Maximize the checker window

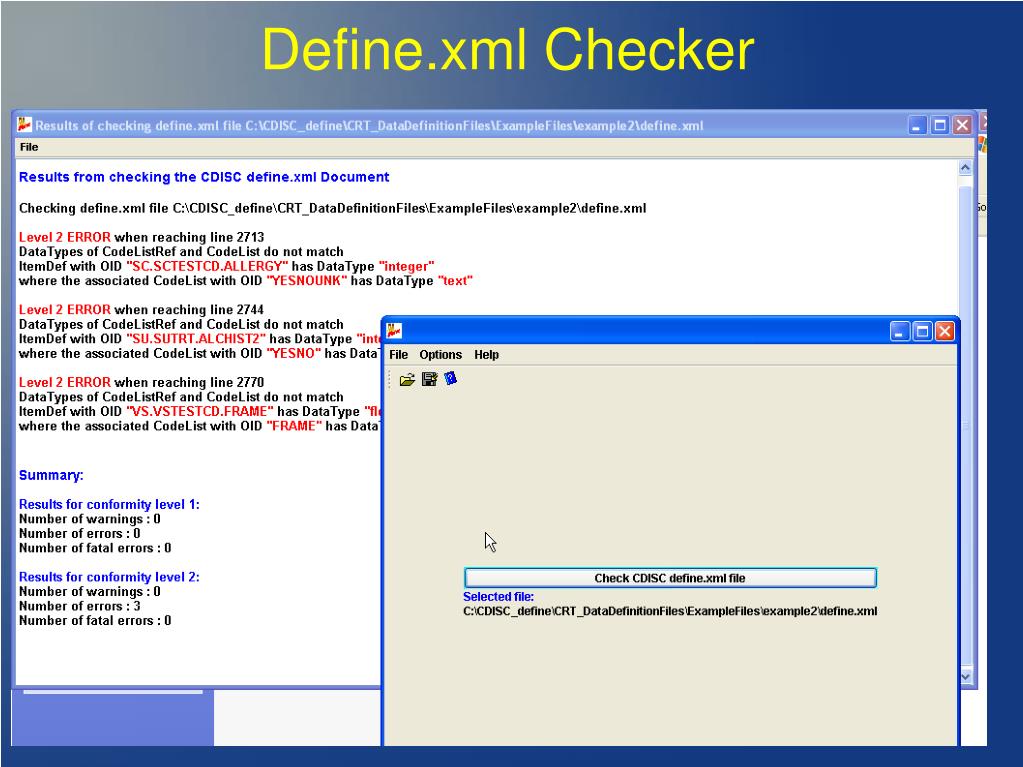(923, 331)
